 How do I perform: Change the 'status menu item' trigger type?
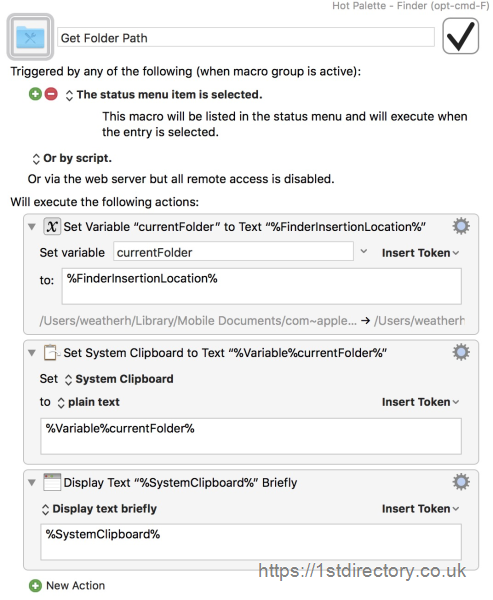click(165, 95)
